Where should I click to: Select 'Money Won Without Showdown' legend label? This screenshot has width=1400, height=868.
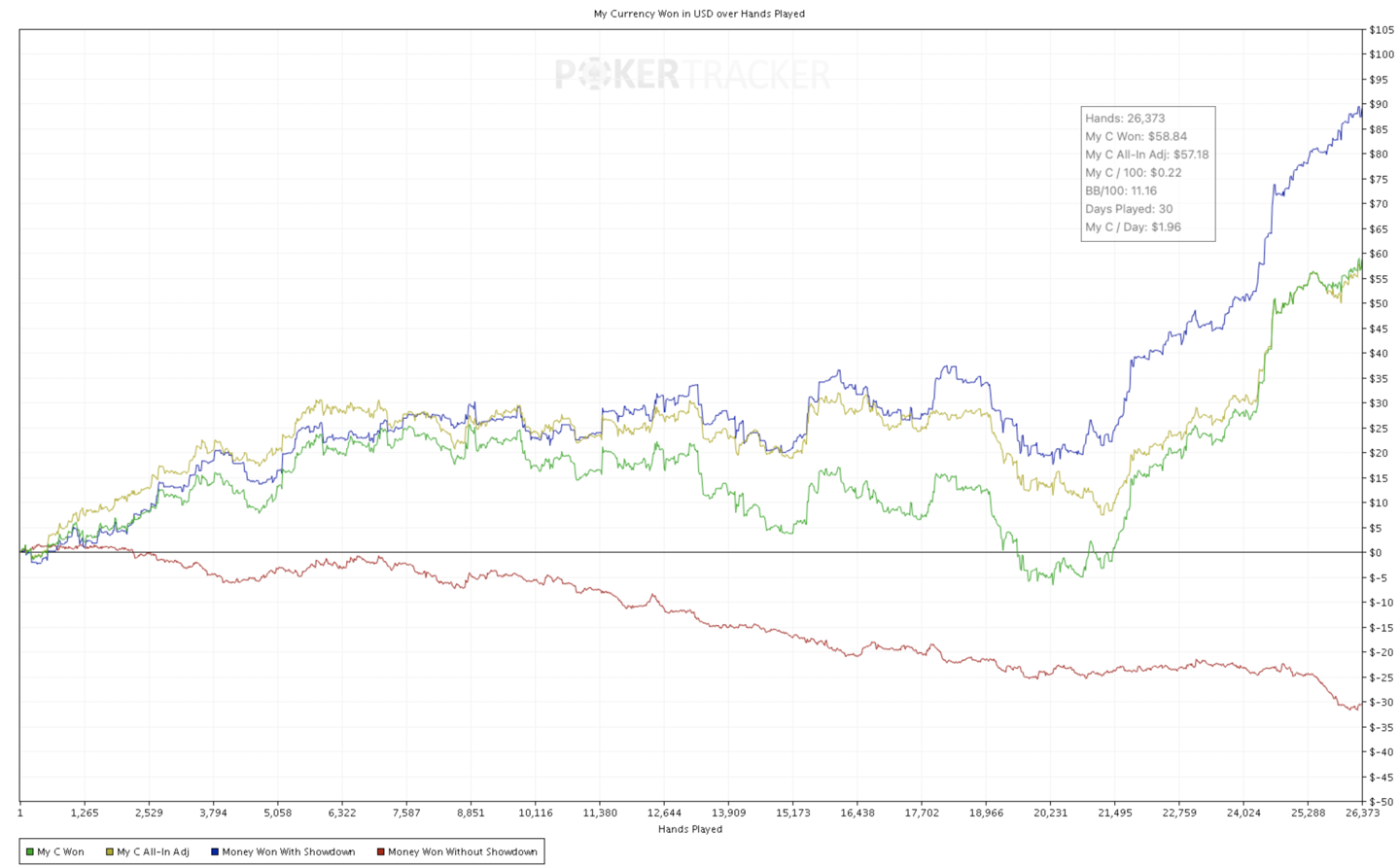[x=463, y=851]
